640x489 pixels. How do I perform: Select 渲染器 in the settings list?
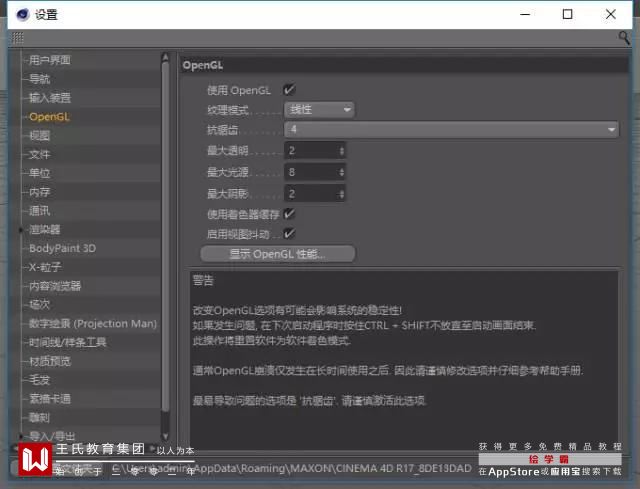(x=44, y=230)
